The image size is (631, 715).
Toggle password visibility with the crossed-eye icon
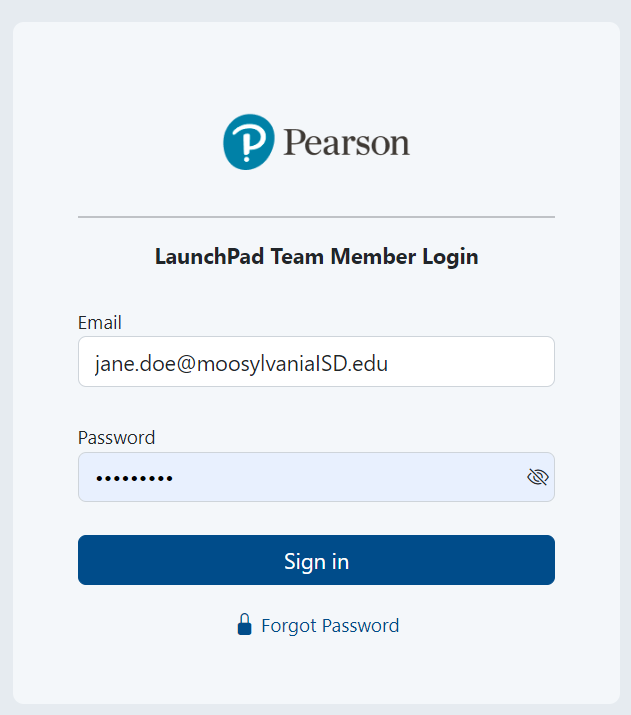click(x=538, y=477)
